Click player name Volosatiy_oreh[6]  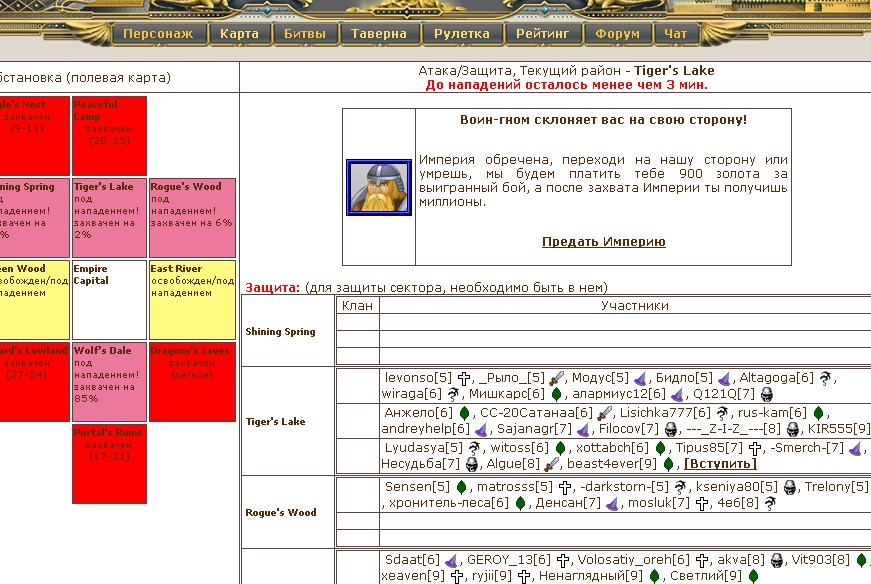(x=633, y=560)
